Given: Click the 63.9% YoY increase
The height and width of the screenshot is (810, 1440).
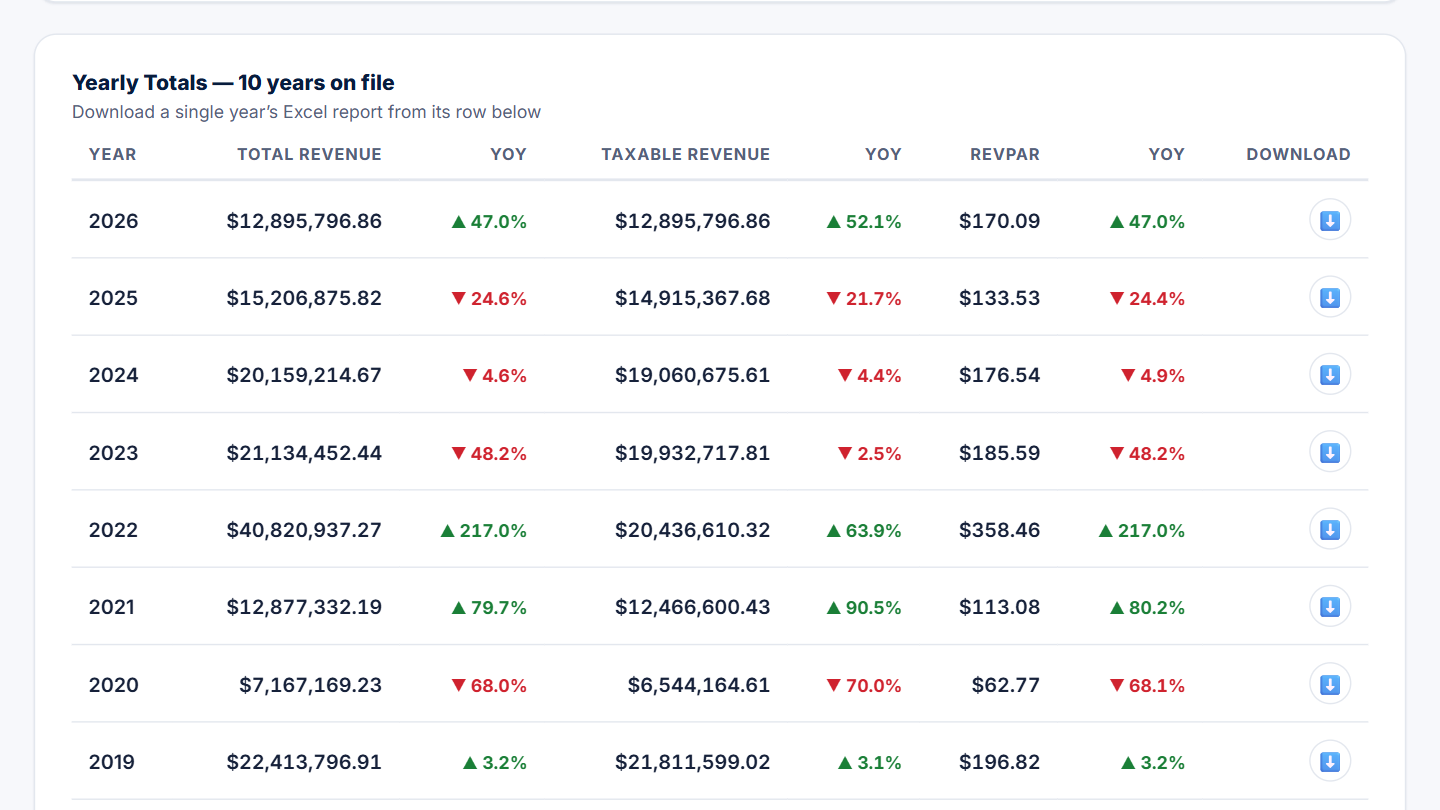Looking at the screenshot, I should pos(864,530).
